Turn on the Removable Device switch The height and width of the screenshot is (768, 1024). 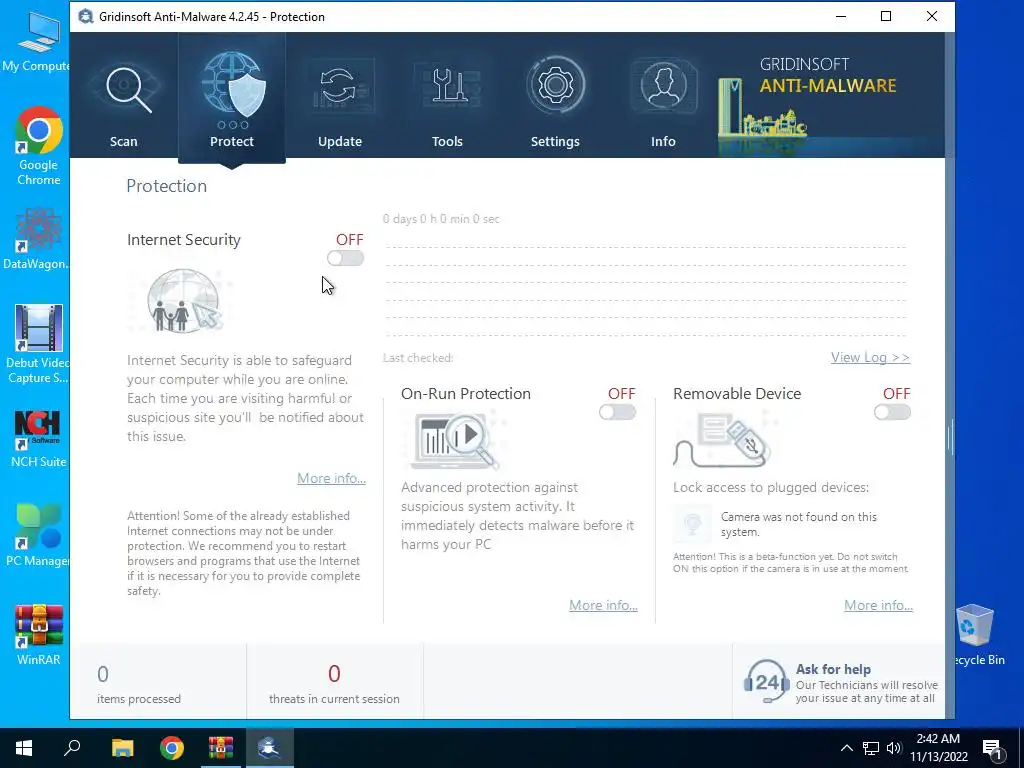[892, 412]
